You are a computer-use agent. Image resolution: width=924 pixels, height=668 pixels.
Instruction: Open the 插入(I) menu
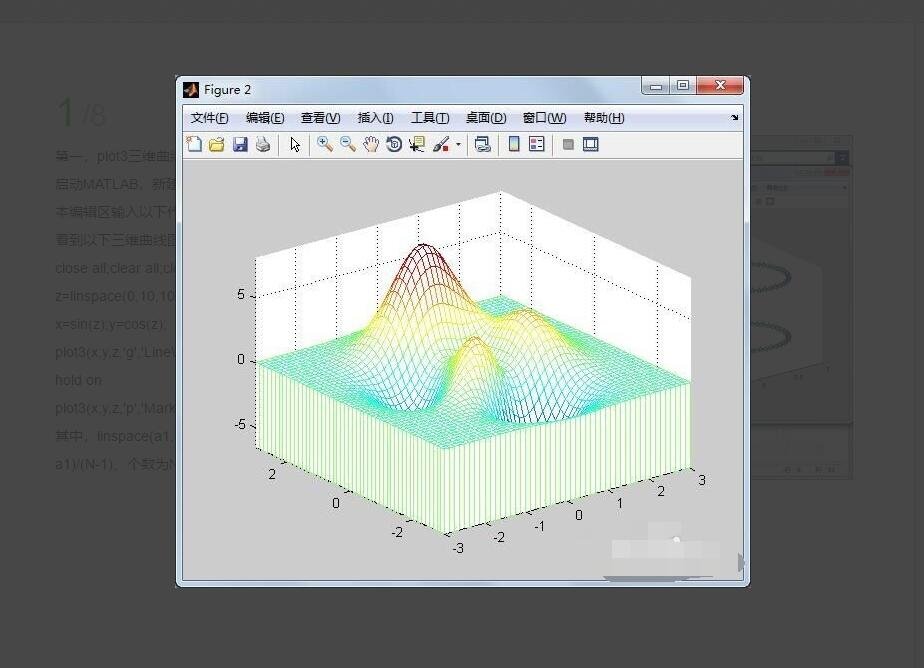tap(376, 118)
